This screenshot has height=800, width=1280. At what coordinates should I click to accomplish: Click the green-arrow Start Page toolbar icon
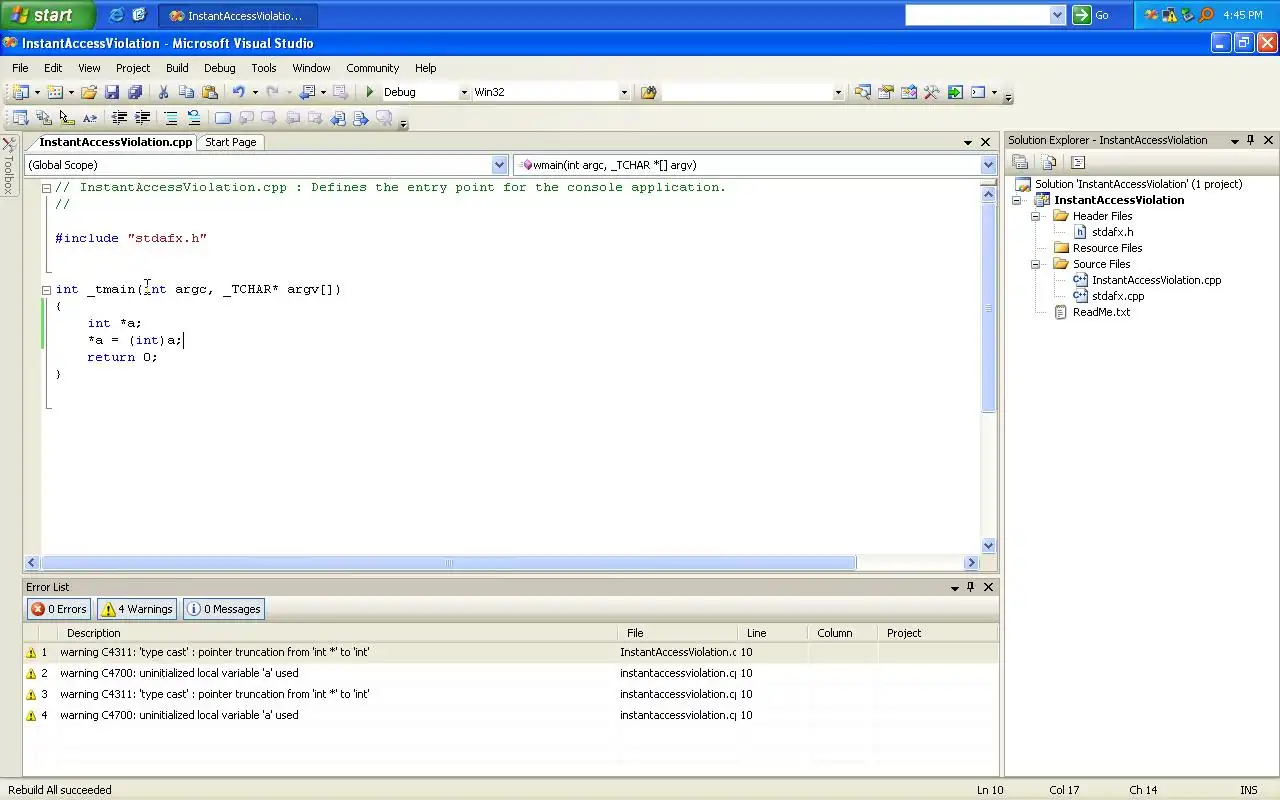click(x=955, y=92)
